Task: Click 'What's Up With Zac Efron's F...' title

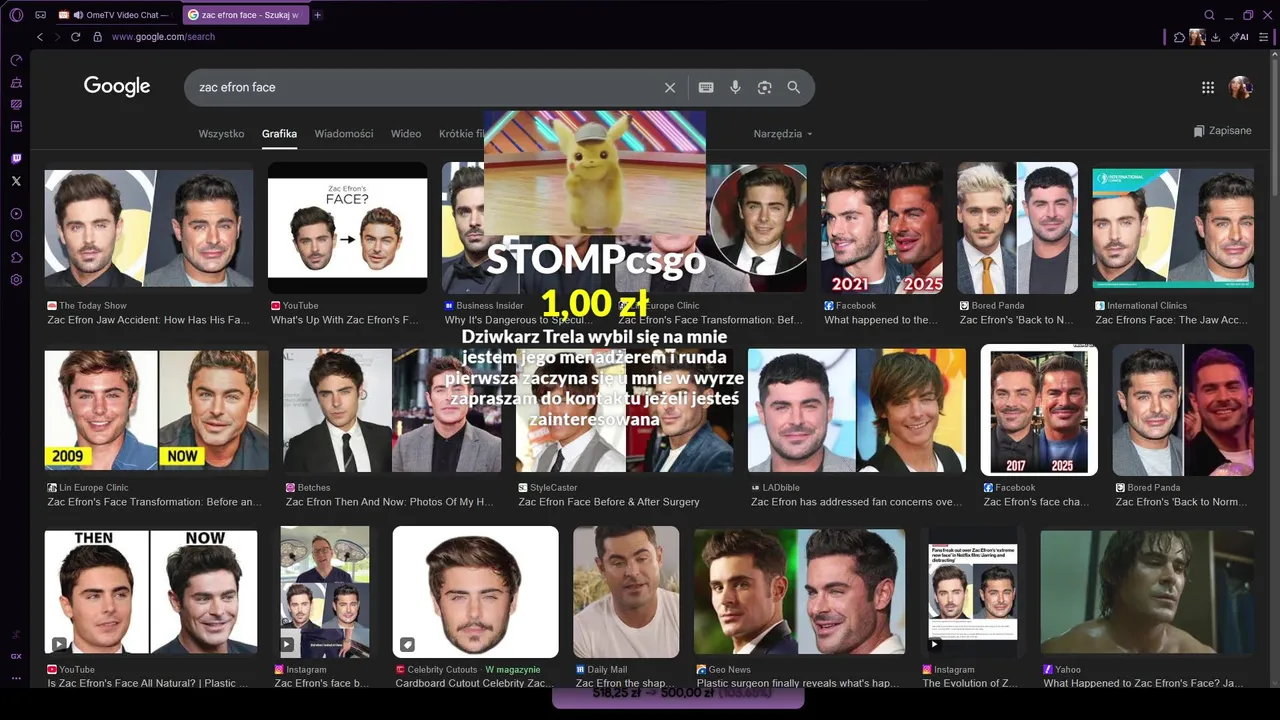Action: tap(345, 320)
